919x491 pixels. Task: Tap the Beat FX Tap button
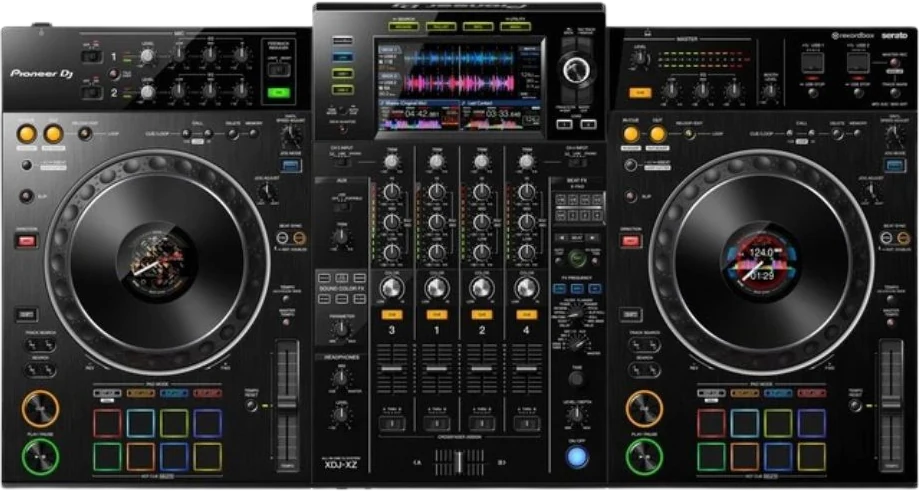(577, 379)
